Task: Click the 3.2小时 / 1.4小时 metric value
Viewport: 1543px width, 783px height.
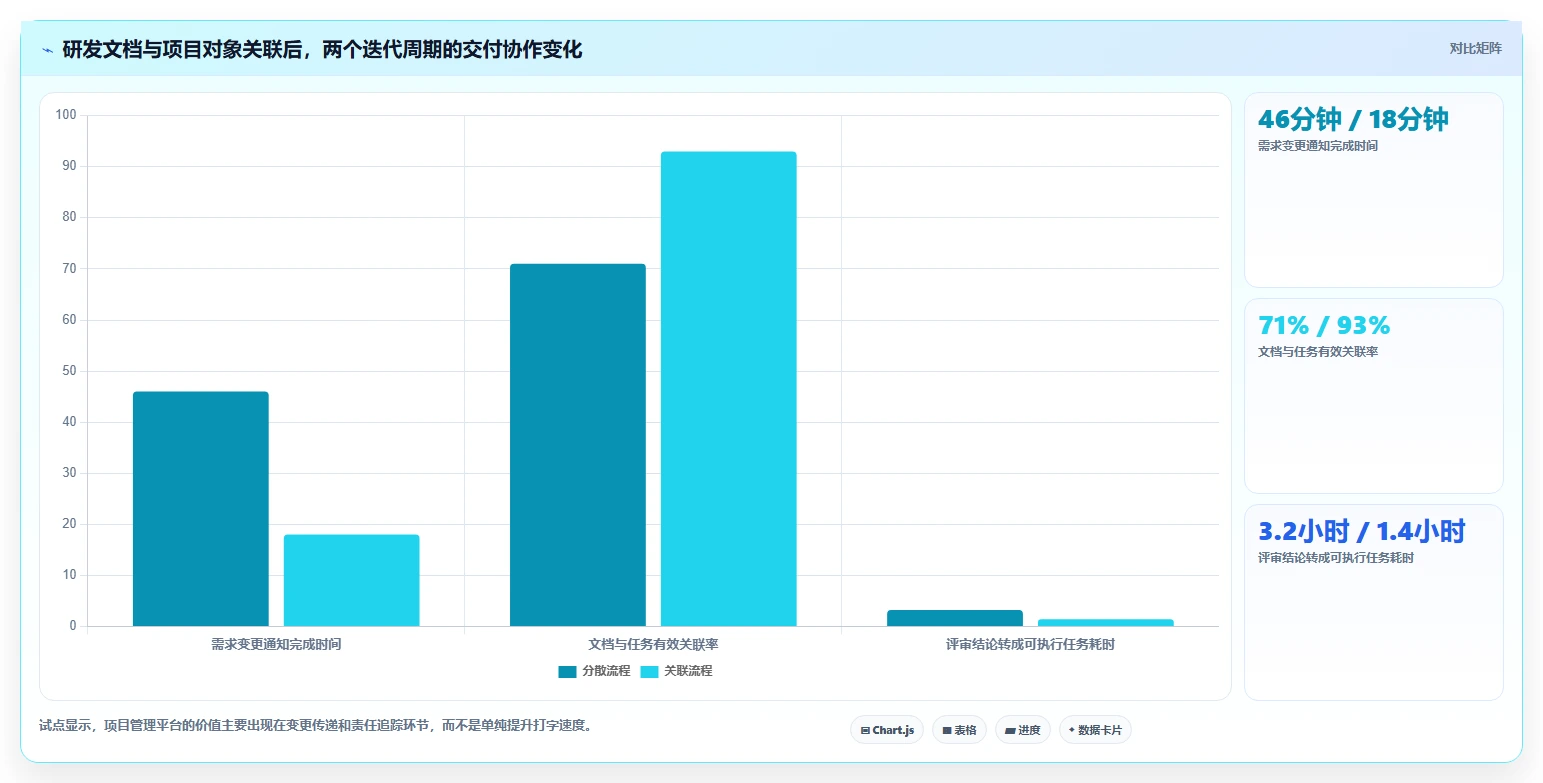Action: pos(1361,531)
